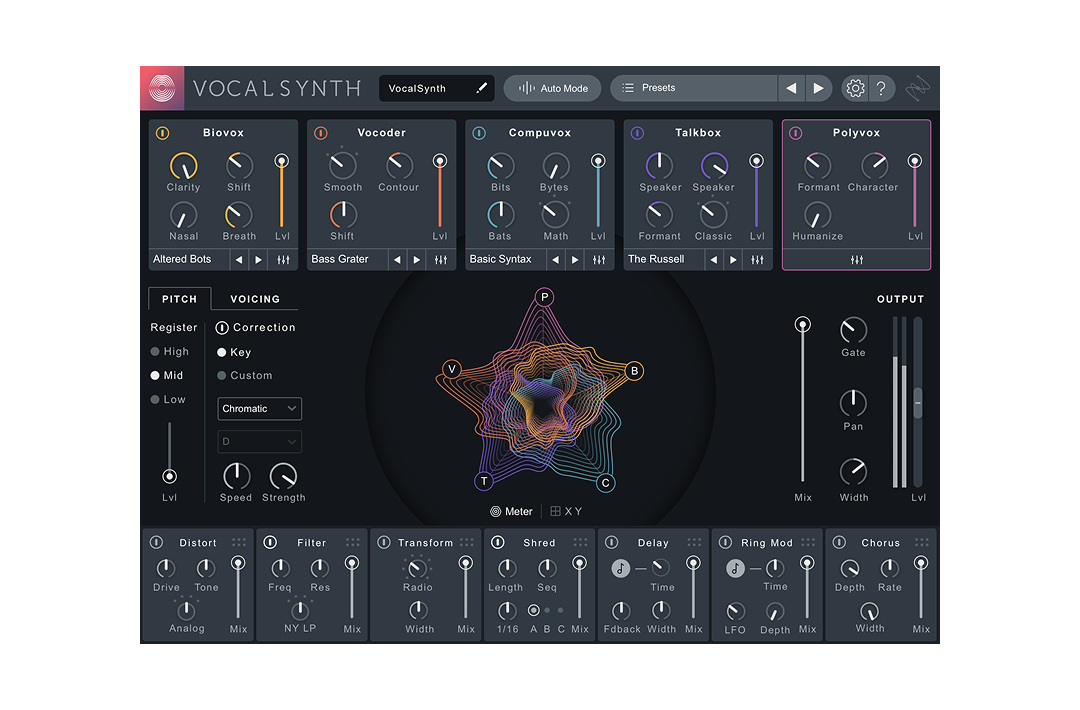Toggle the Distort module power button
This screenshot has height=710, width=1080.
[156, 541]
